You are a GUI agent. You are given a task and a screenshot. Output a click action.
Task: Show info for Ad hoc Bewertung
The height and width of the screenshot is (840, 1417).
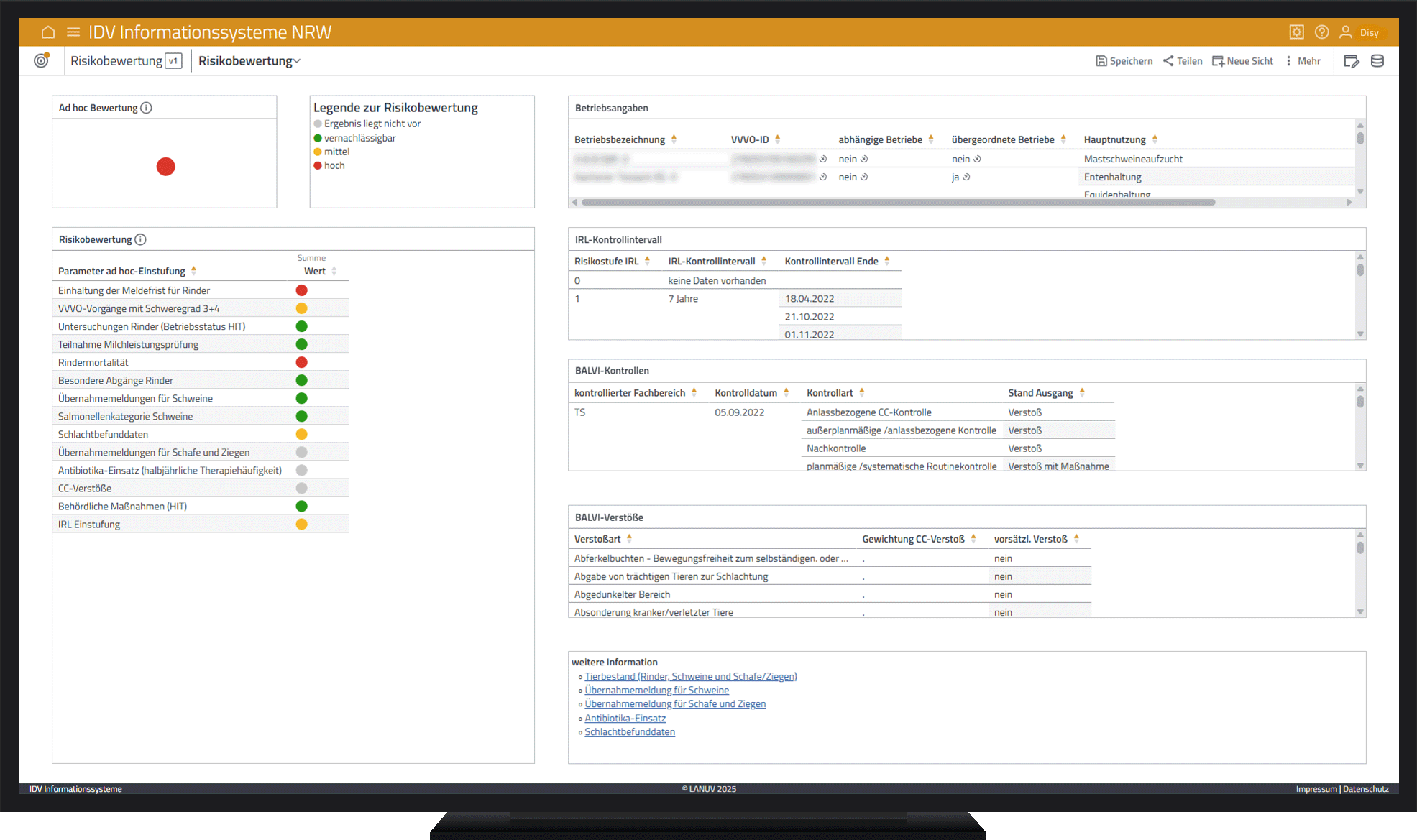tap(146, 108)
